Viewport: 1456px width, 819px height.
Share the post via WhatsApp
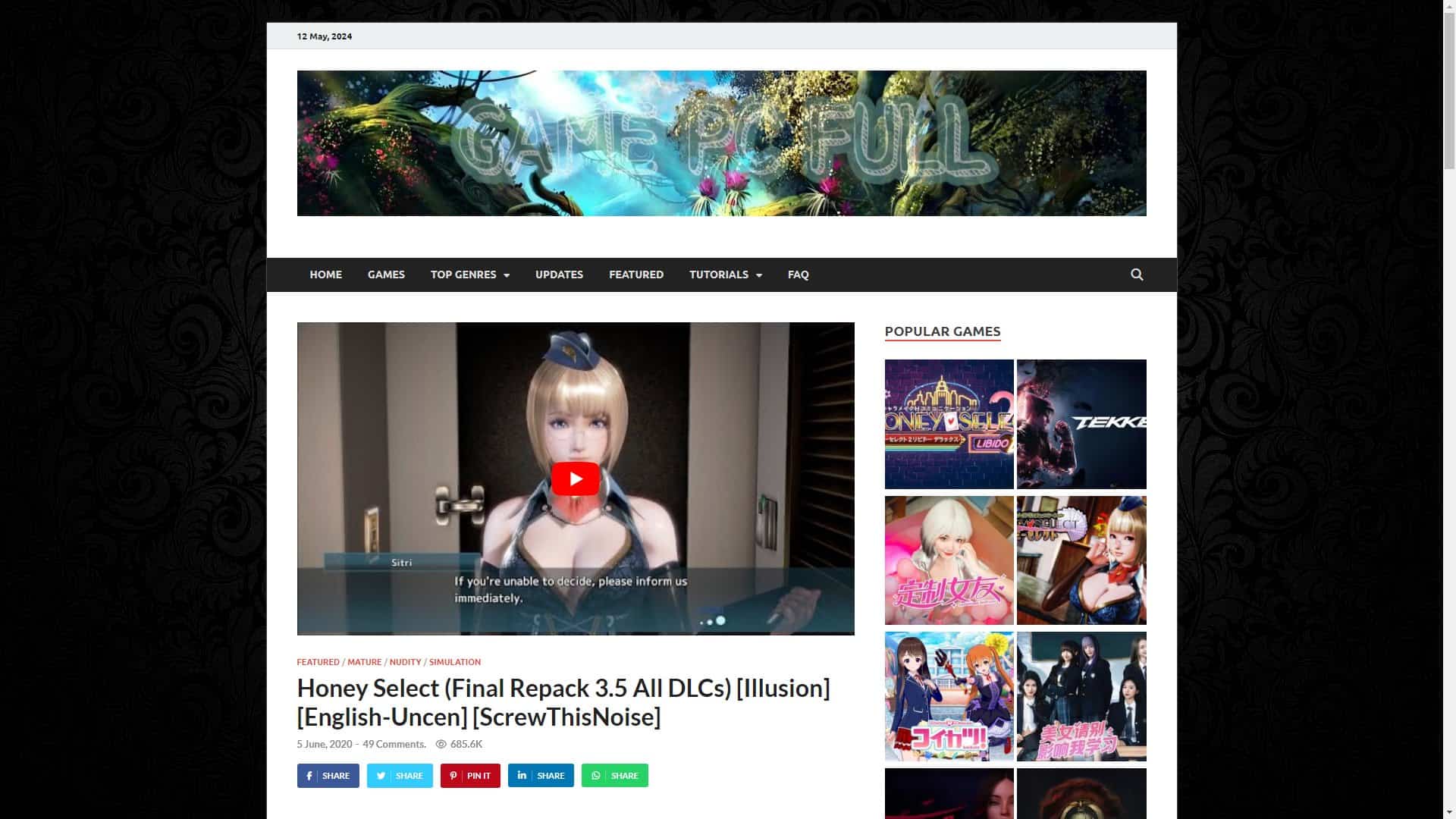coord(614,776)
